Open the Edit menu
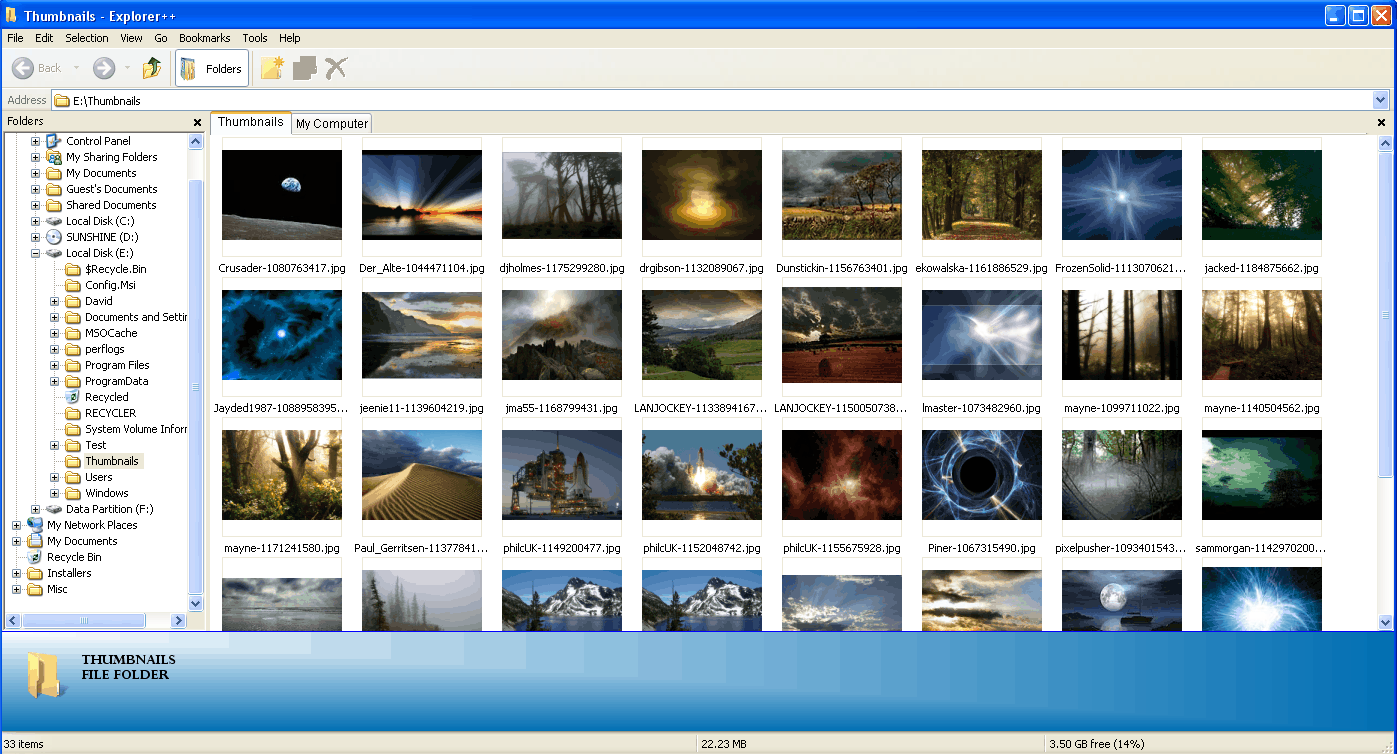1397x754 pixels. click(x=44, y=38)
